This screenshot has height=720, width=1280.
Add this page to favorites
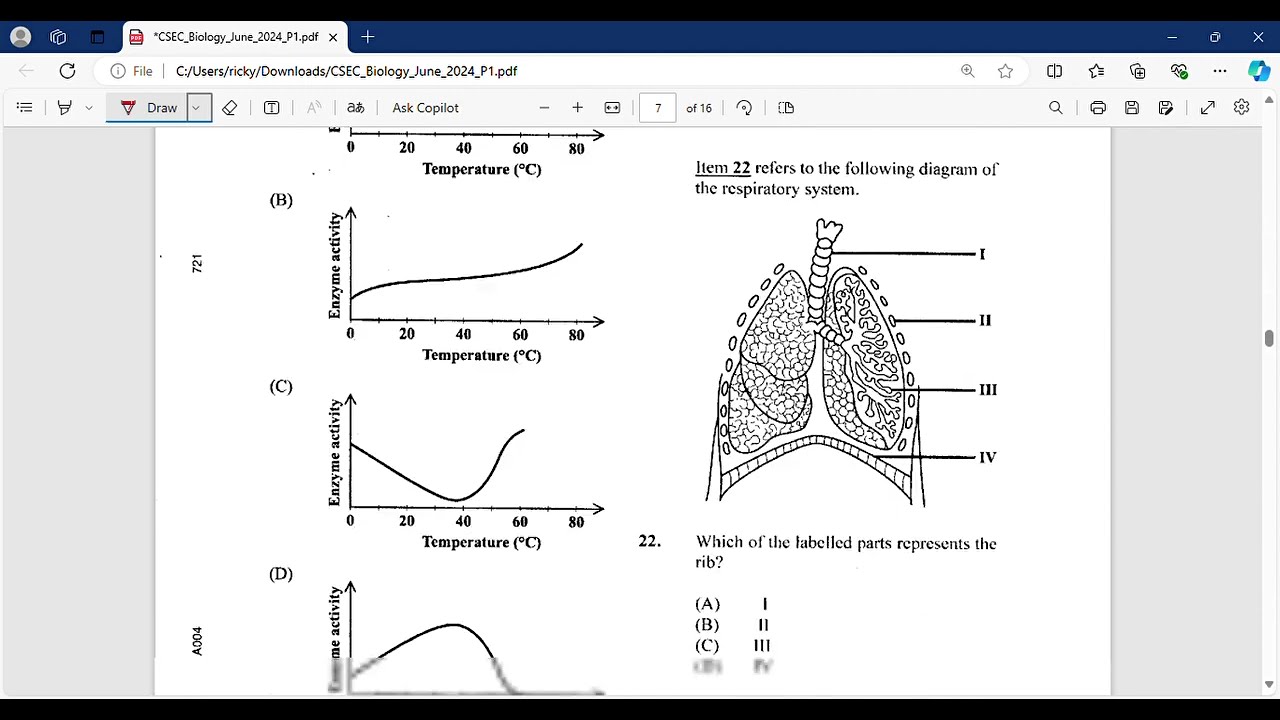(x=1005, y=71)
